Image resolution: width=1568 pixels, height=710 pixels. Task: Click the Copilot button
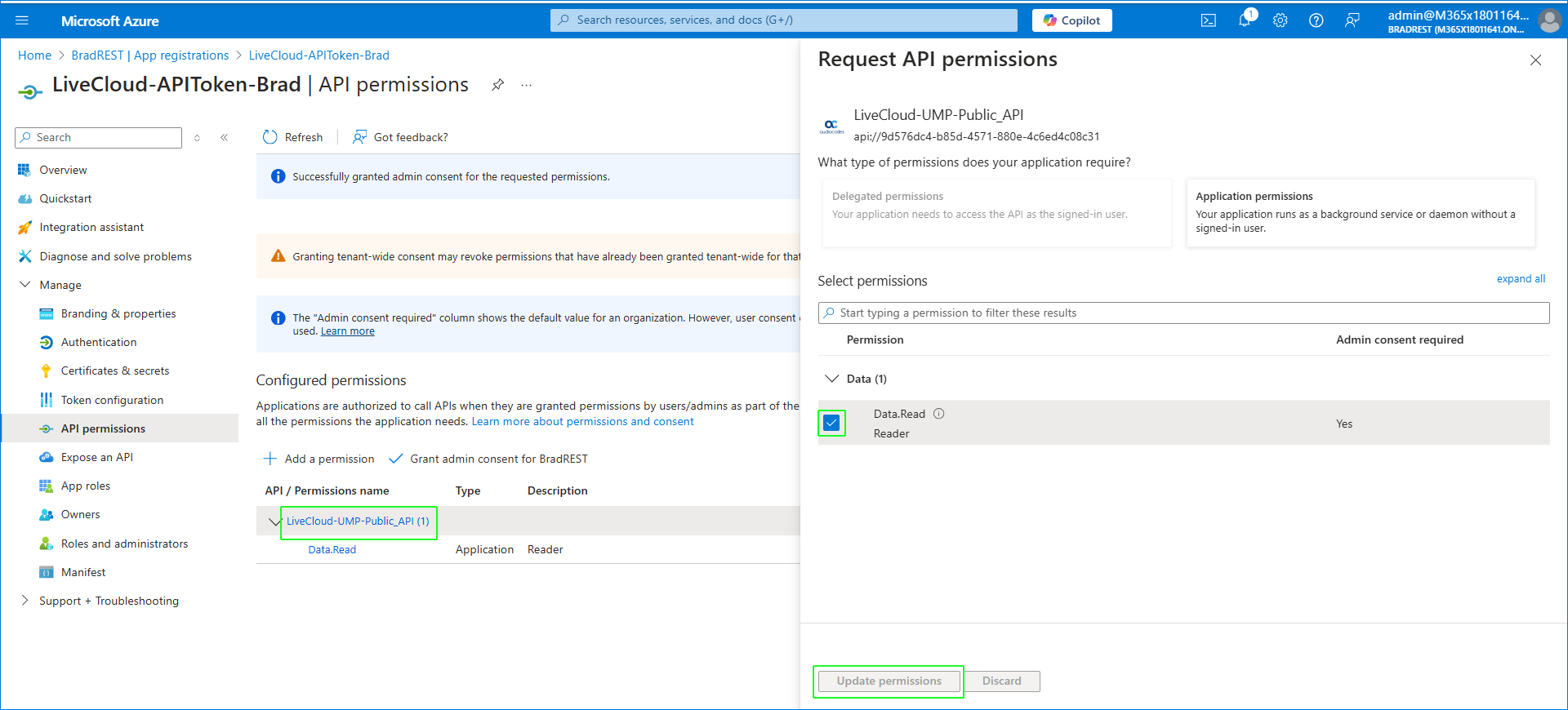click(1071, 20)
